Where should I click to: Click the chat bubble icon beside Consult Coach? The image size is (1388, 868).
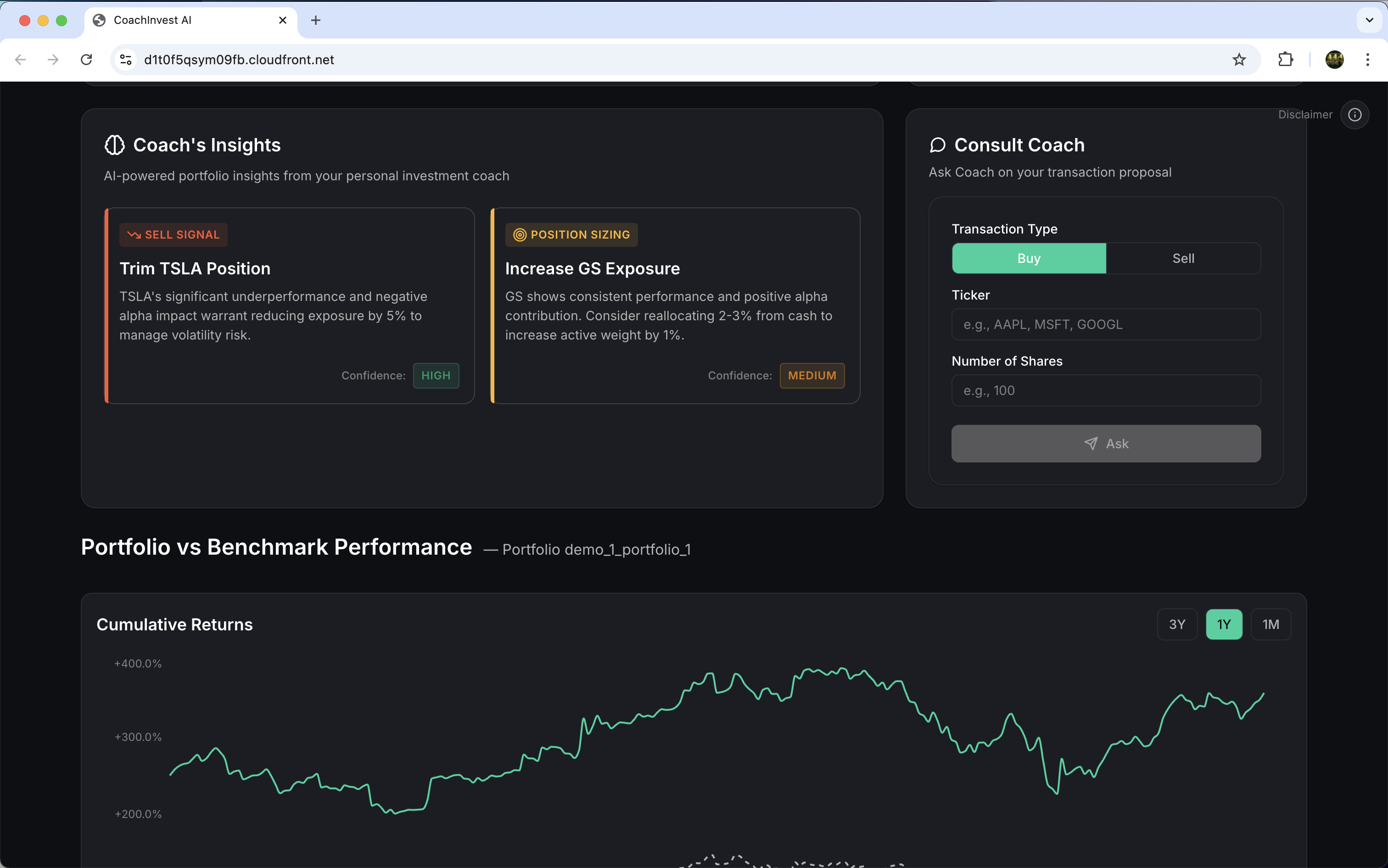937,145
